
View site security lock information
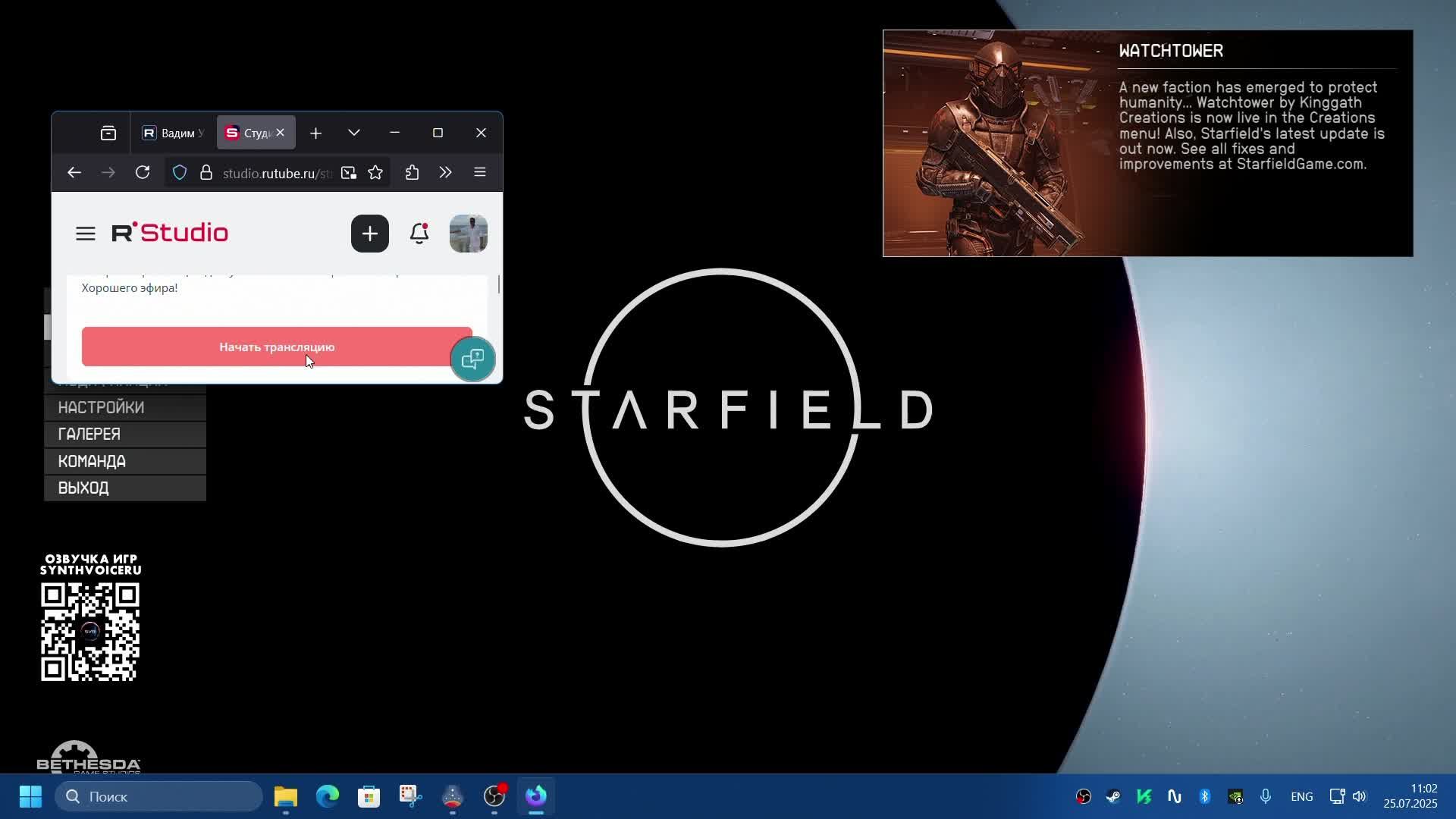(206, 173)
